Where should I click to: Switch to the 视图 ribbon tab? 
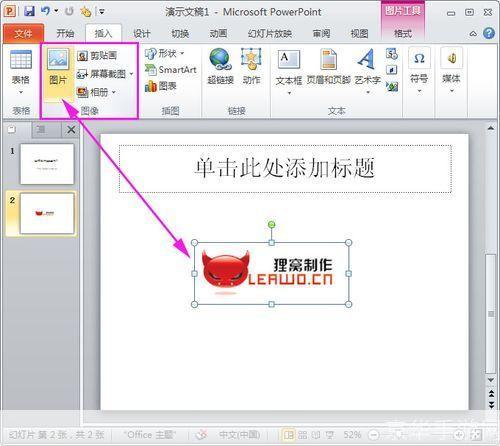[x=359, y=33]
